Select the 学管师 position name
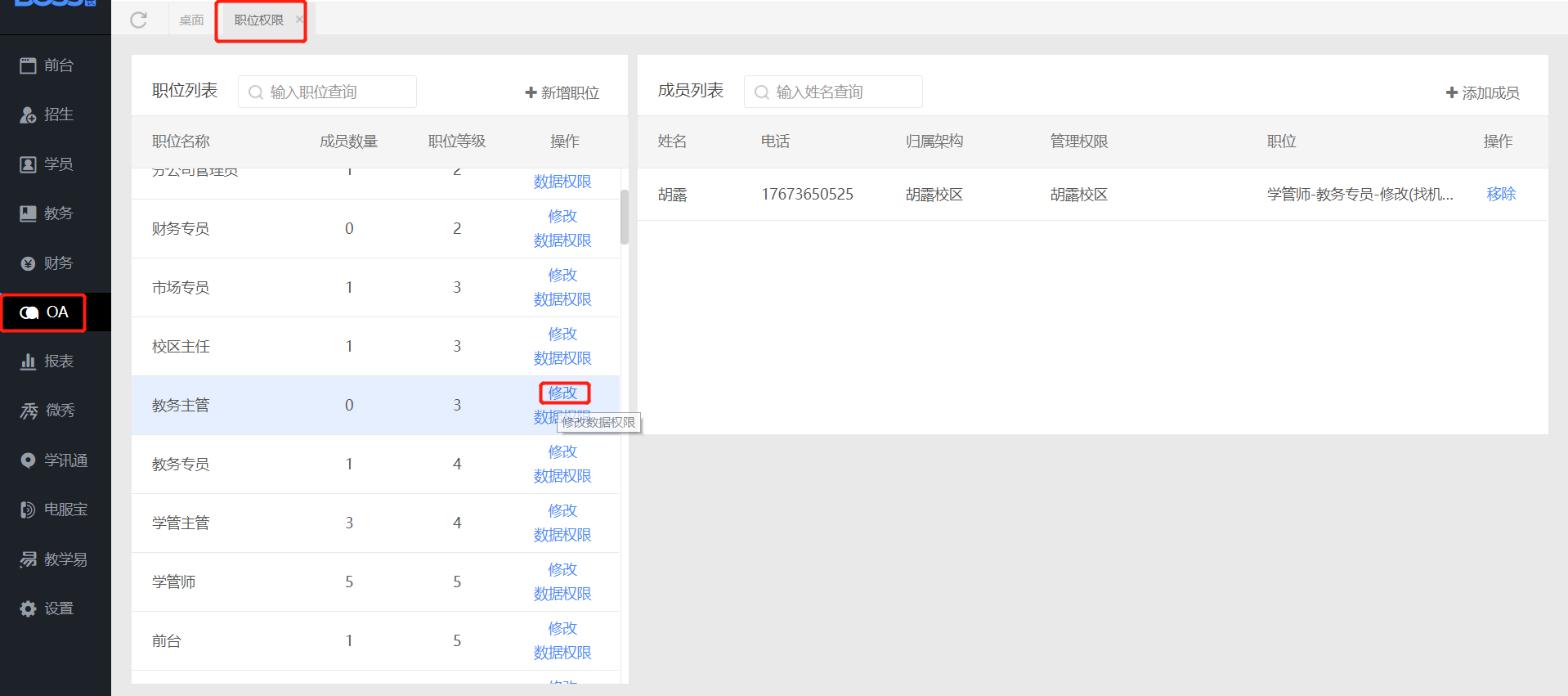This screenshot has width=1568, height=696. click(173, 582)
